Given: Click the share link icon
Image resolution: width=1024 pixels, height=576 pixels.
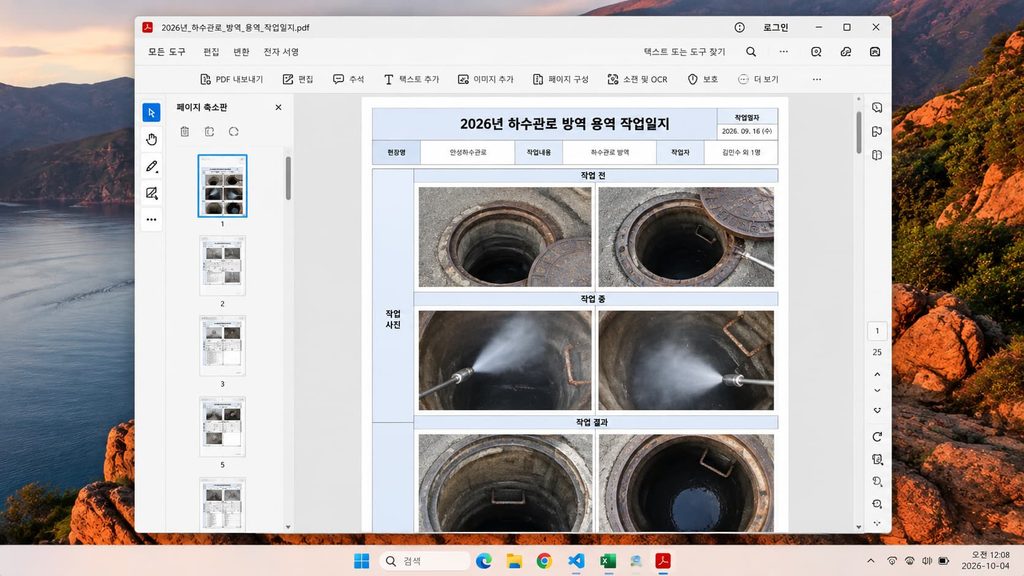Looking at the screenshot, I should pyautogui.click(x=846, y=52).
